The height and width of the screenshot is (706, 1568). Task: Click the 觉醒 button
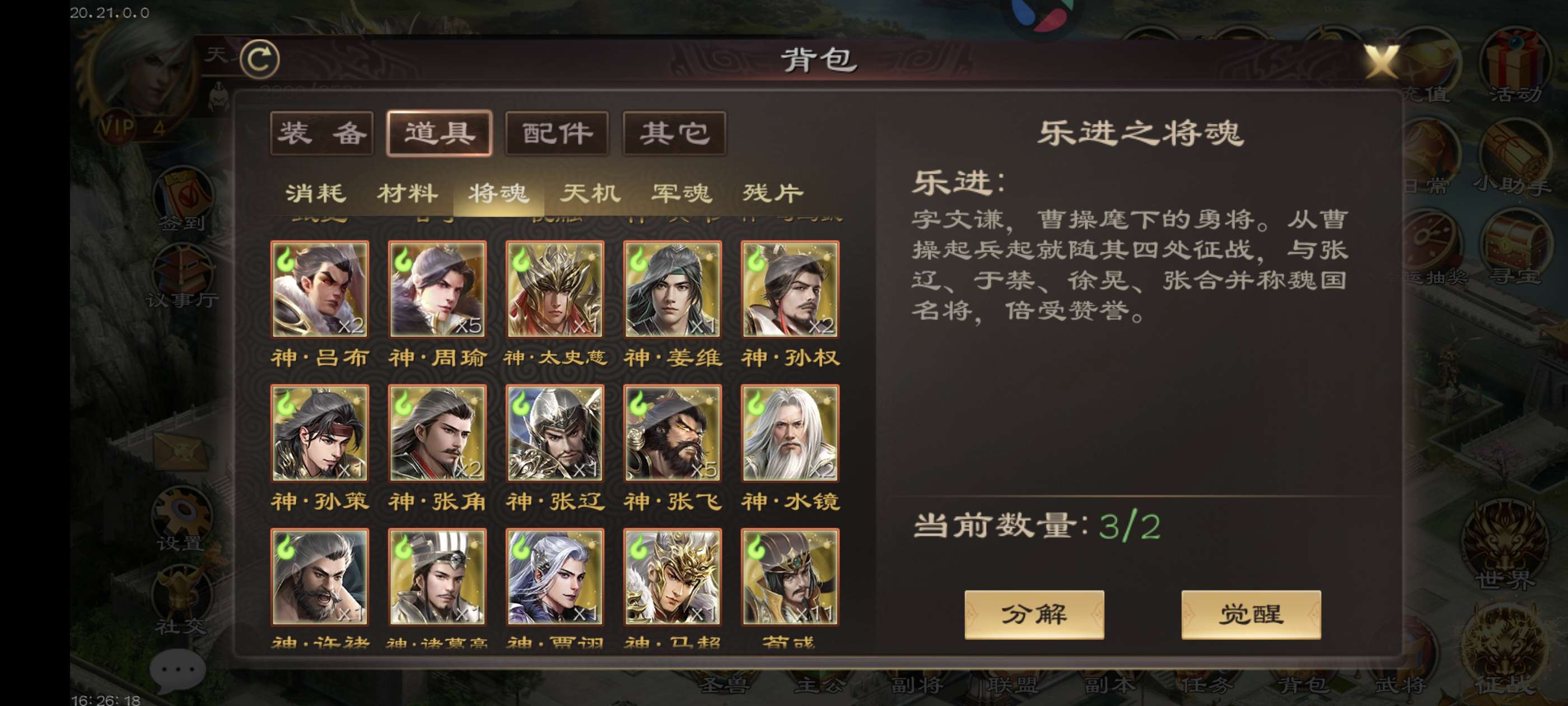click(x=1251, y=615)
